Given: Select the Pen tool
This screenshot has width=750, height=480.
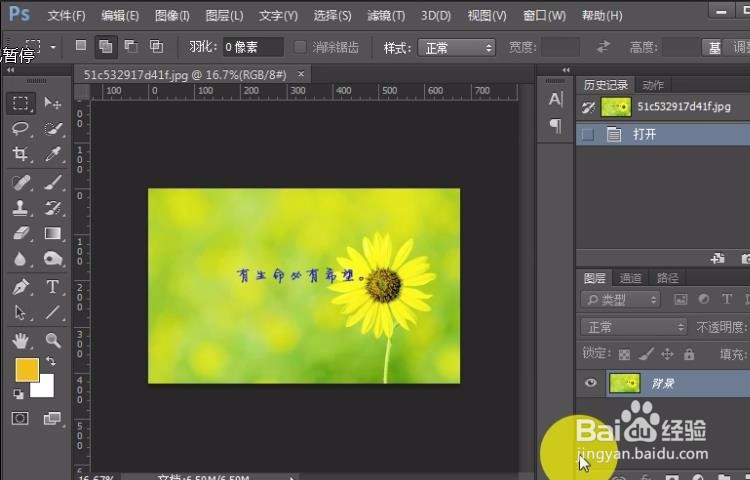Looking at the screenshot, I should (20, 287).
